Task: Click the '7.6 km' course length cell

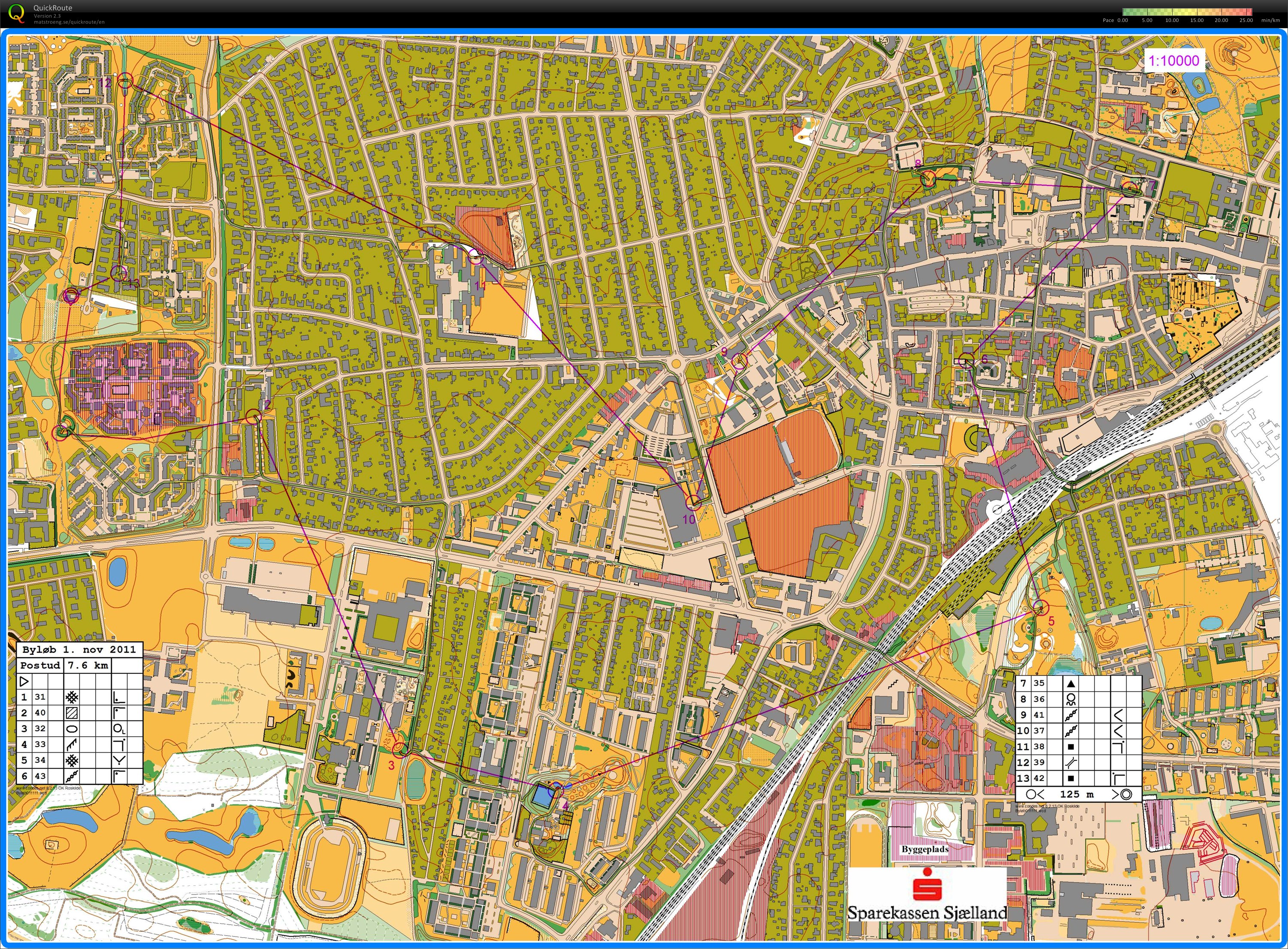Action: 88,665
